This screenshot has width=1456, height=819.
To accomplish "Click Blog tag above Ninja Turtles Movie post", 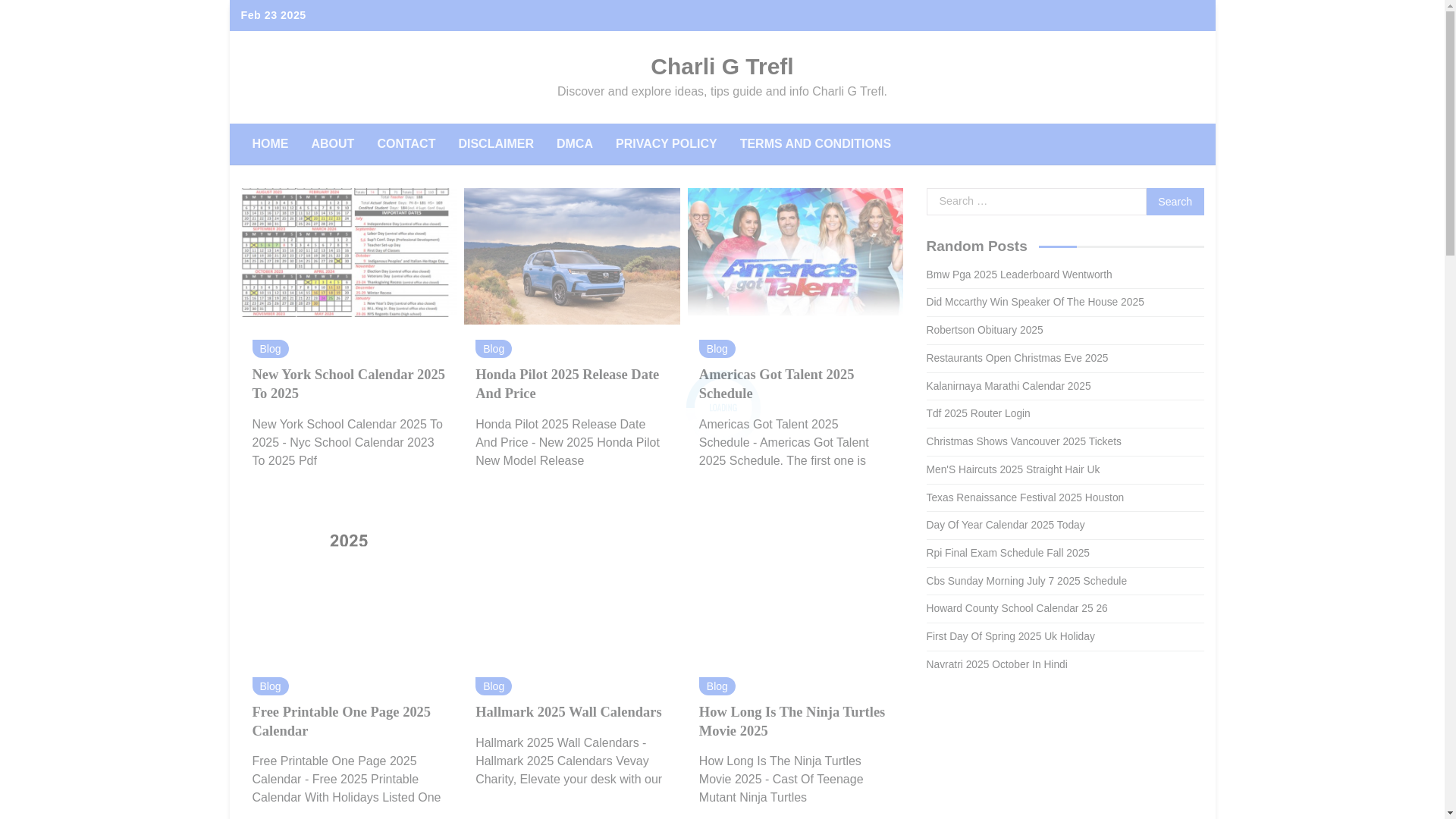I will click(x=717, y=686).
